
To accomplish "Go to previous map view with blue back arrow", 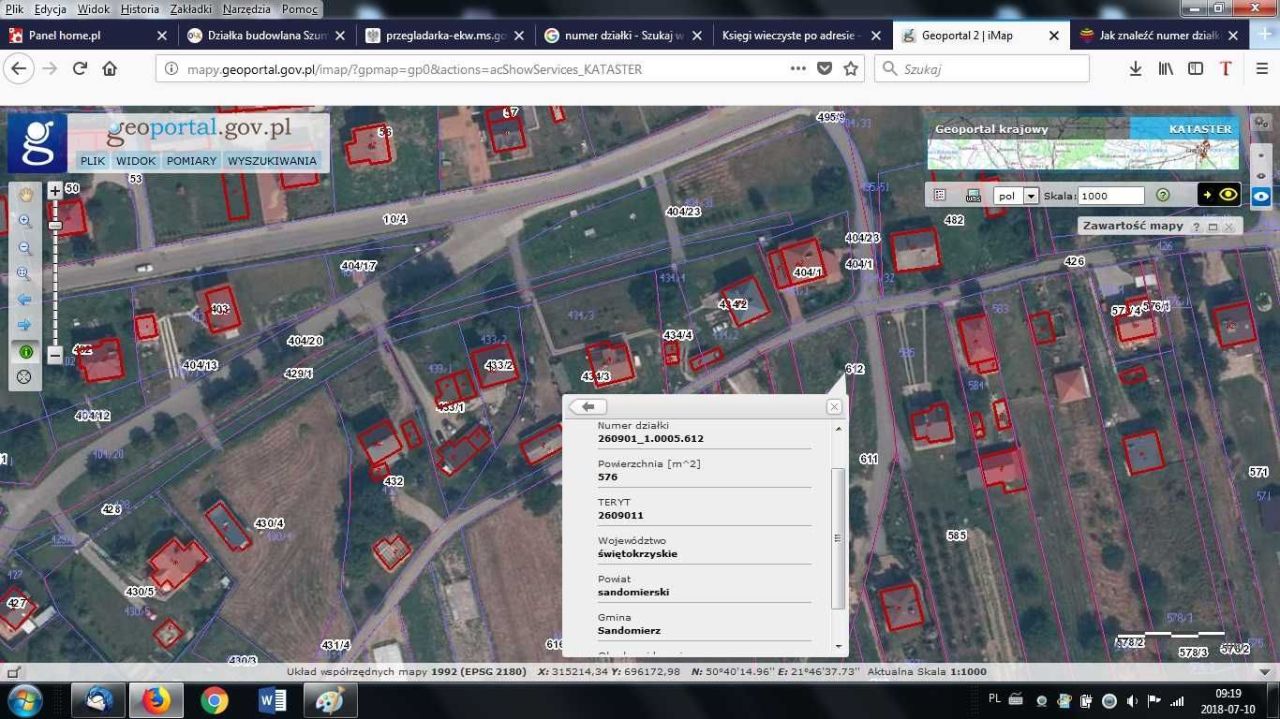I will (x=26, y=299).
